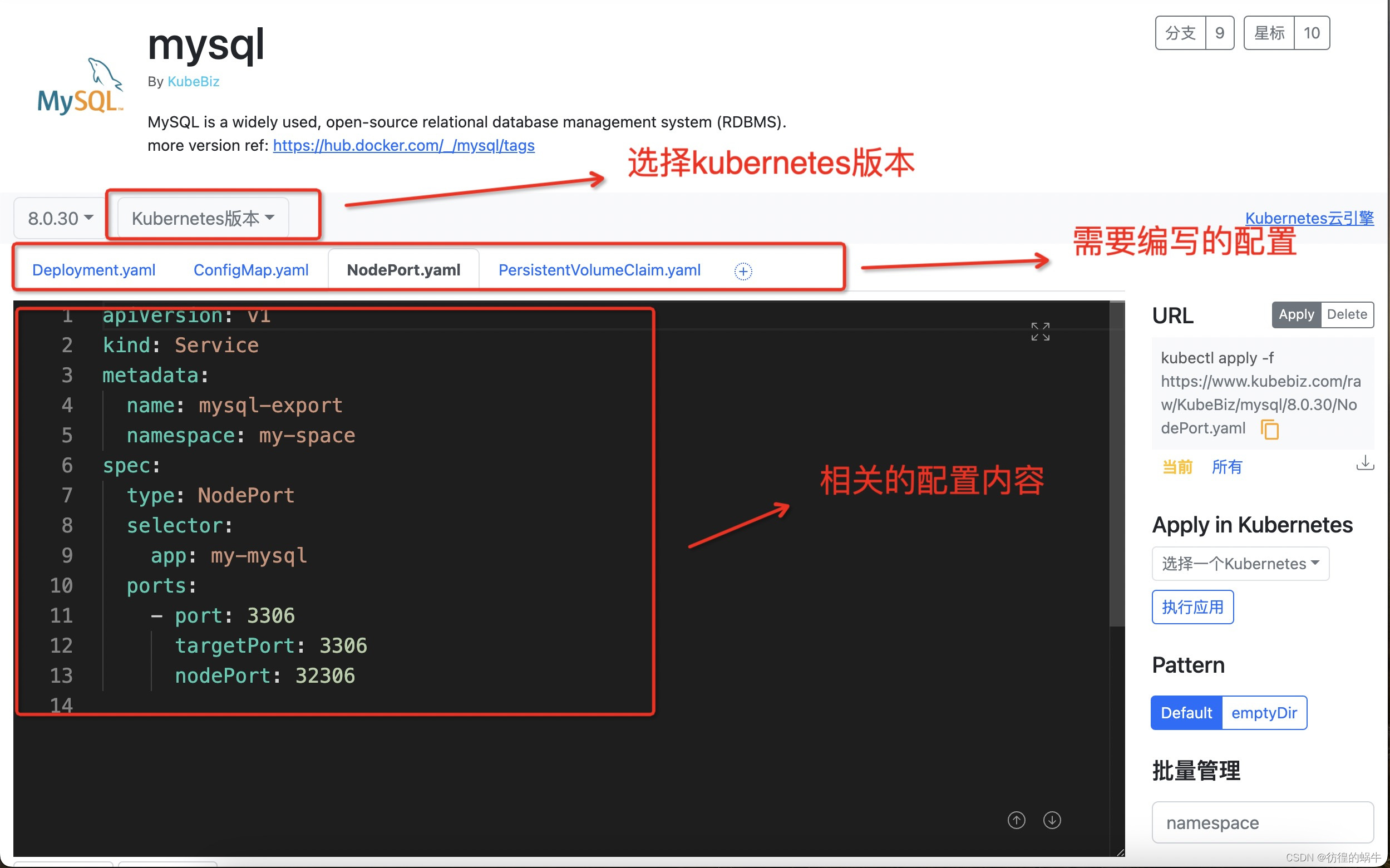Click the copy URL icon
The image size is (1390, 868).
1270,428
